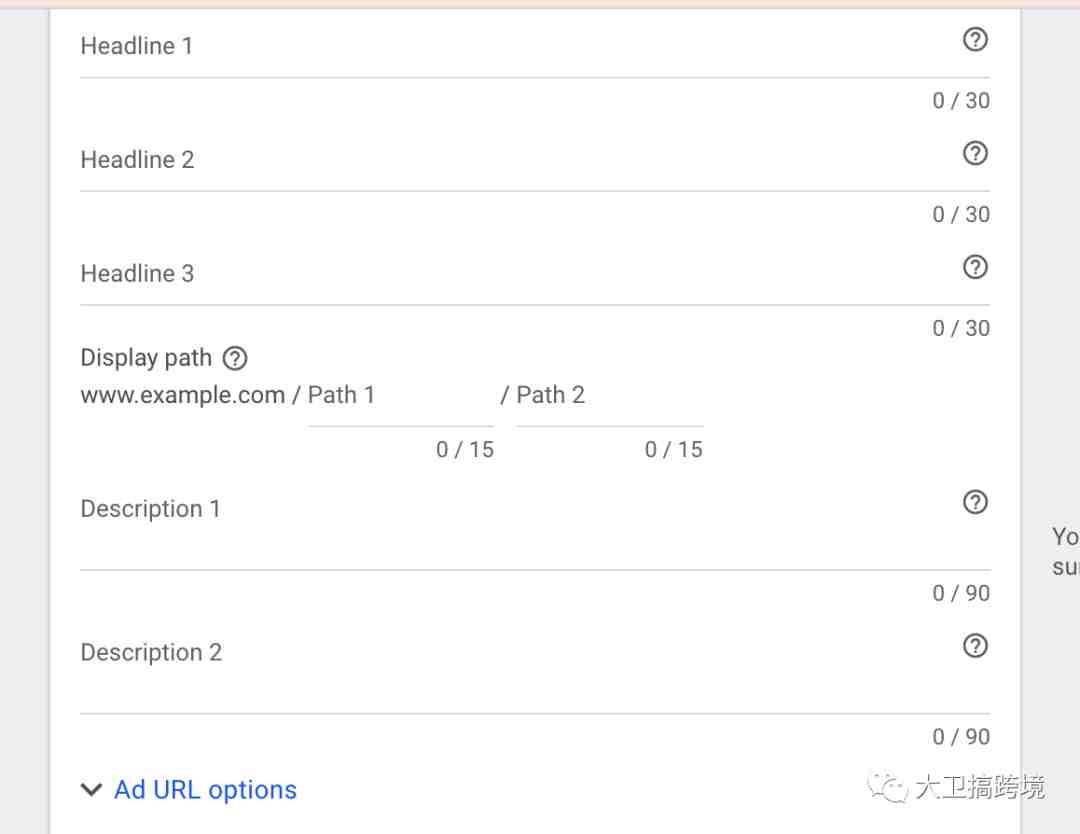The height and width of the screenshot is (834, 1080).
Task: Open the Ad URL options link
Action: (x=205, y=790)
